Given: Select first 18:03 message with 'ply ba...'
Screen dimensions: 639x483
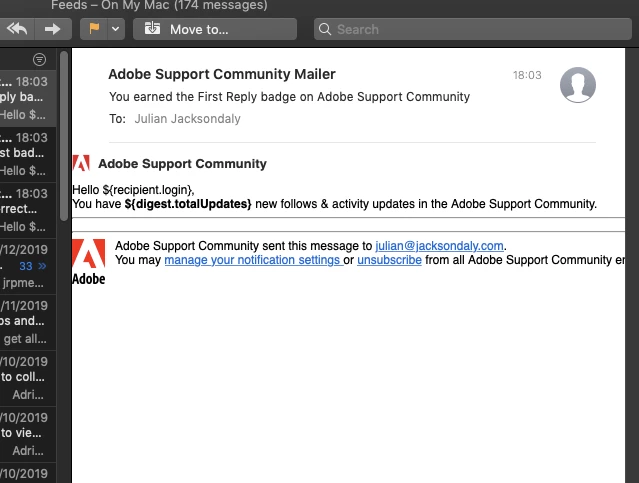Looking at the screenshot, I should pos(28,98).
